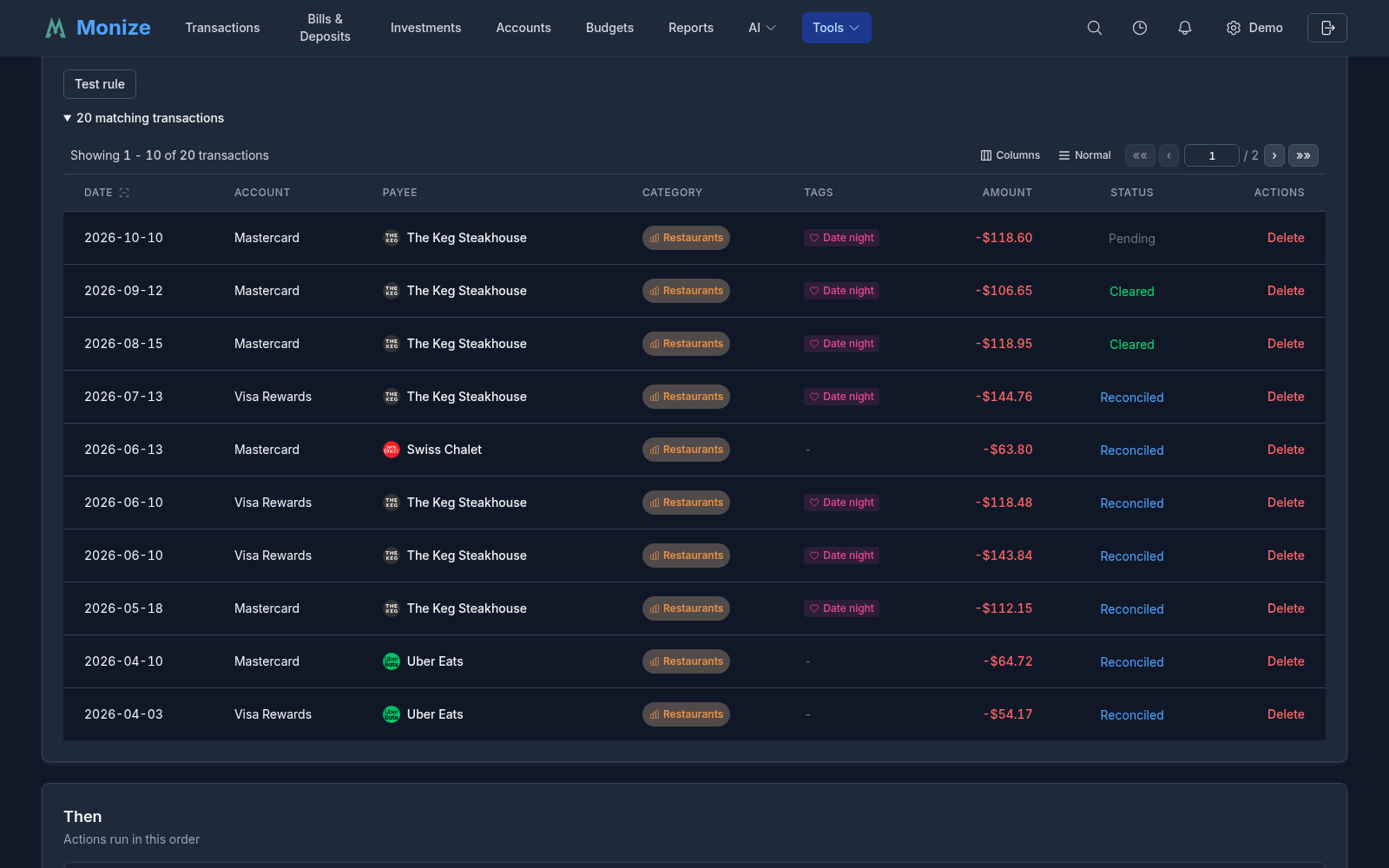Screen dimensions: 1389x868
Task: Click Date night tag on 2026-08-15 row
Action: click(x=841, y=344)
